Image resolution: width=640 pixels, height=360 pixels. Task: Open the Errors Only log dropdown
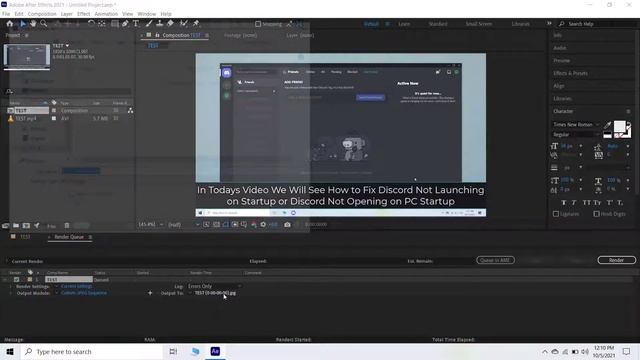214,287
